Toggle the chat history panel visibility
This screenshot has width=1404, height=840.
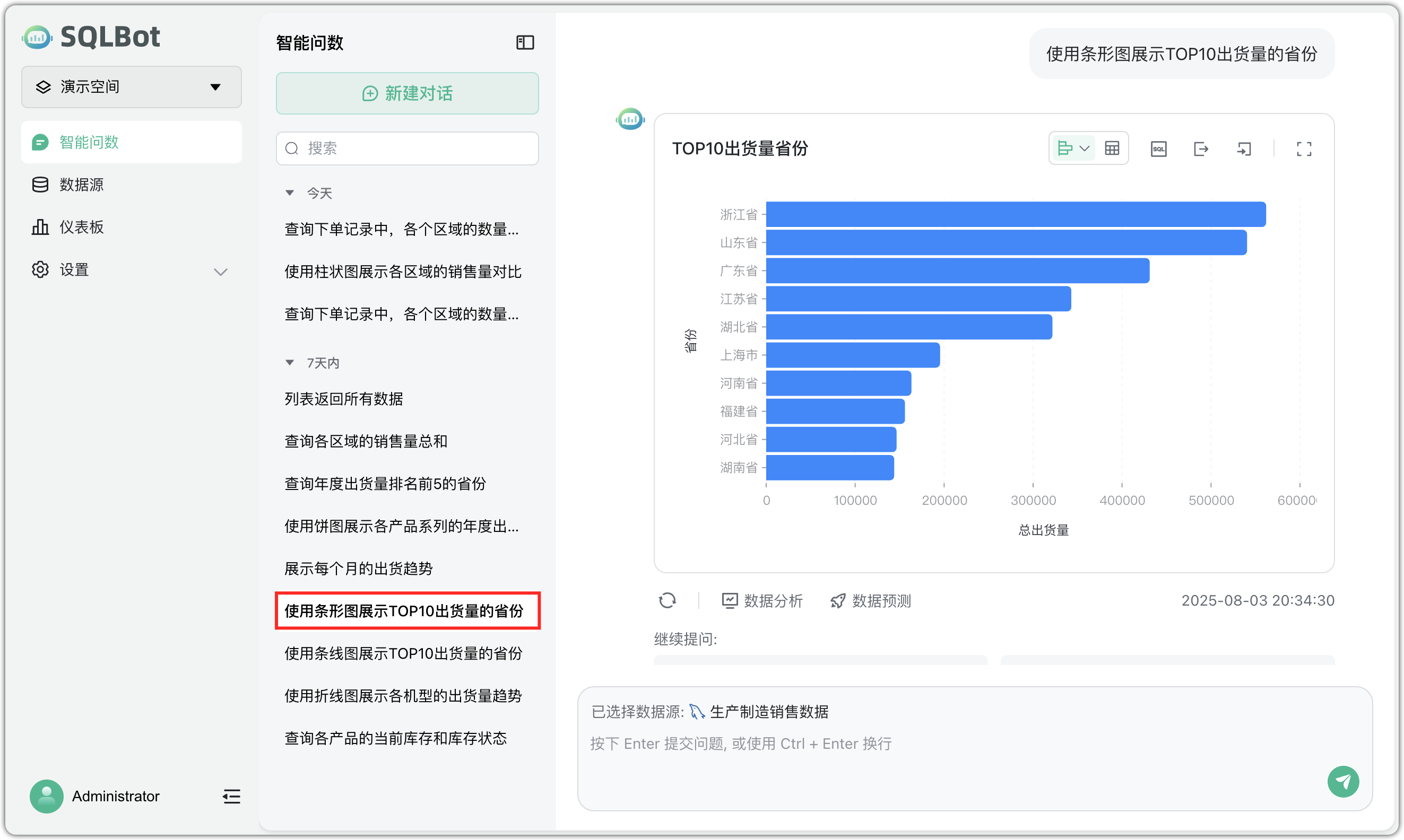524,42
